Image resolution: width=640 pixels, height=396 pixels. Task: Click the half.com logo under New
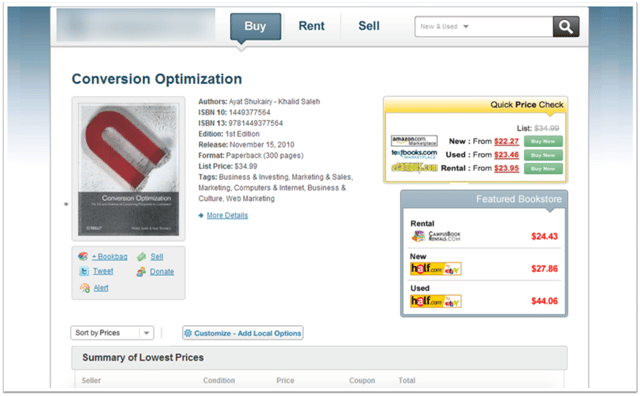pos(436,269)
